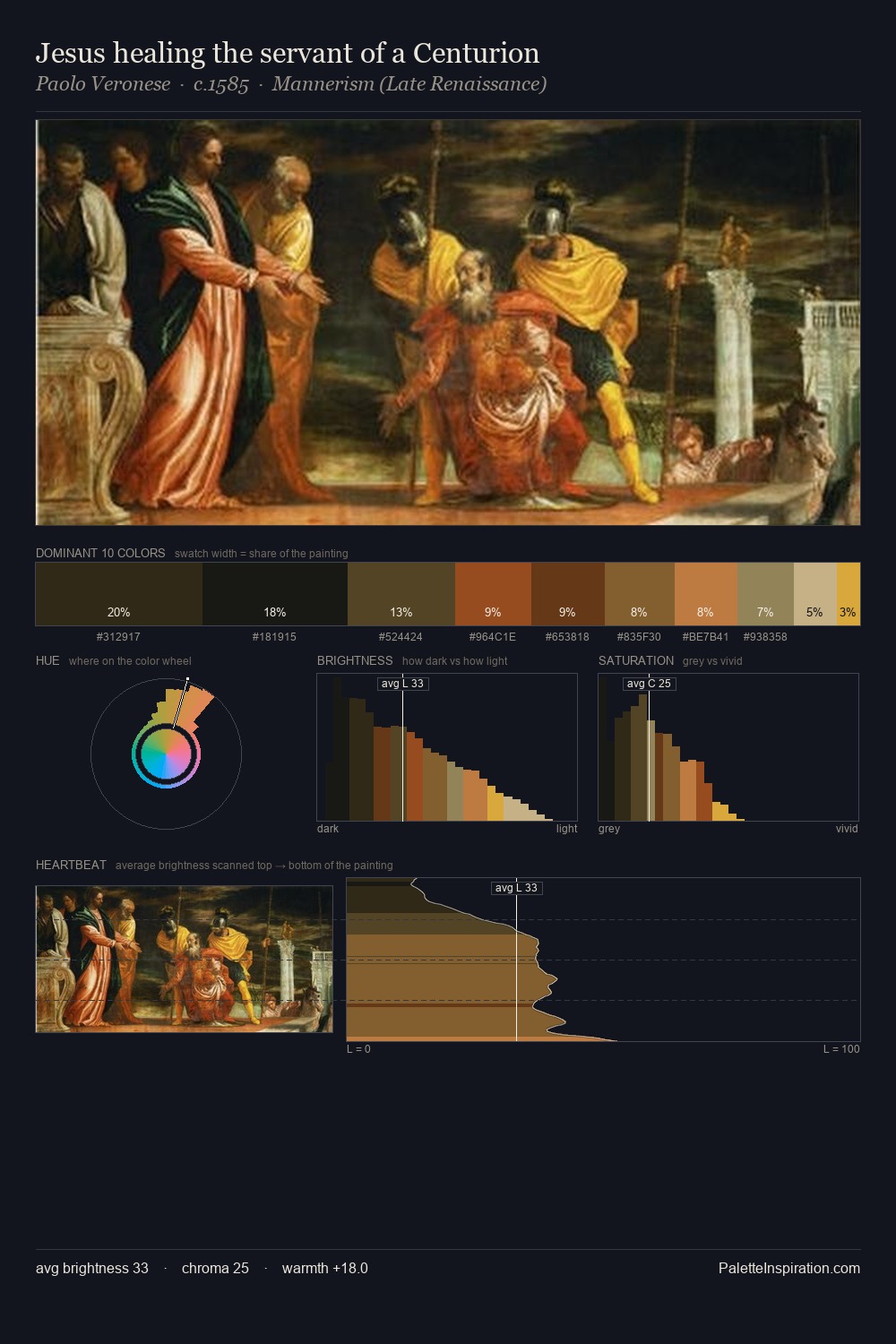
Task: Click the 'HEARTBEAT' section heading
Action: pos(71,865)
